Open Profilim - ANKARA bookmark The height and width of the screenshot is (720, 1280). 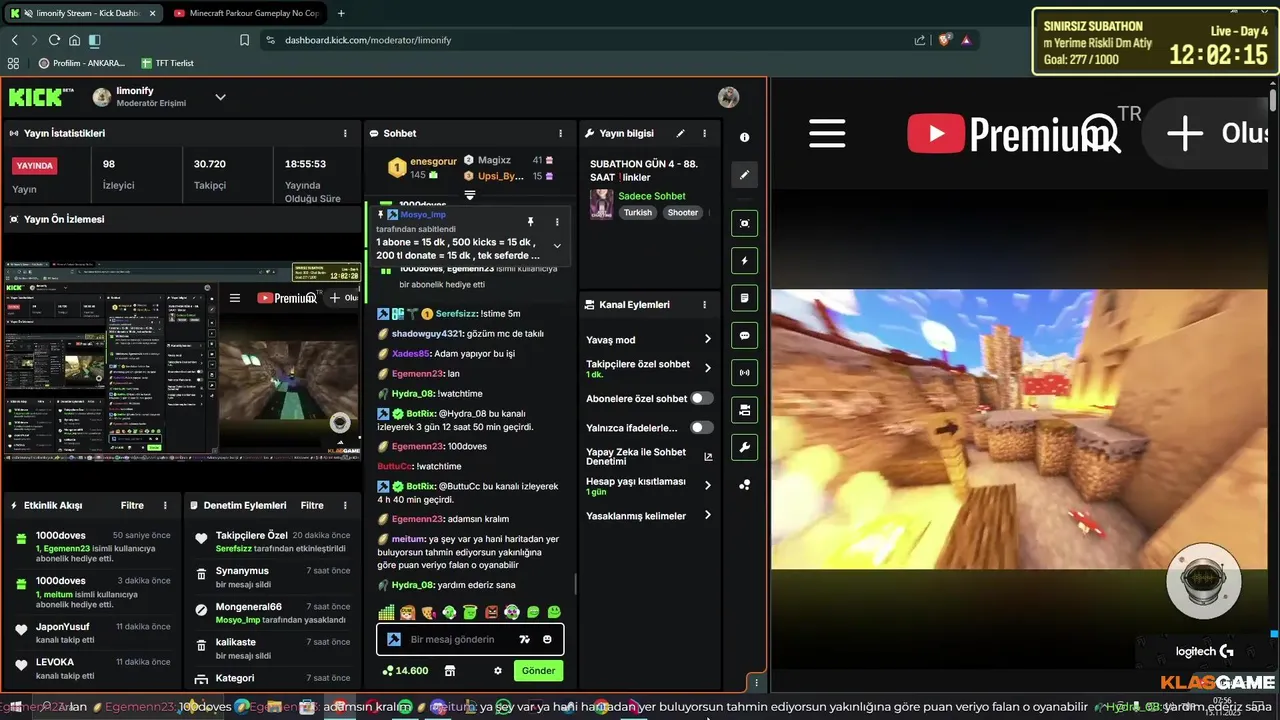[82, 63]
